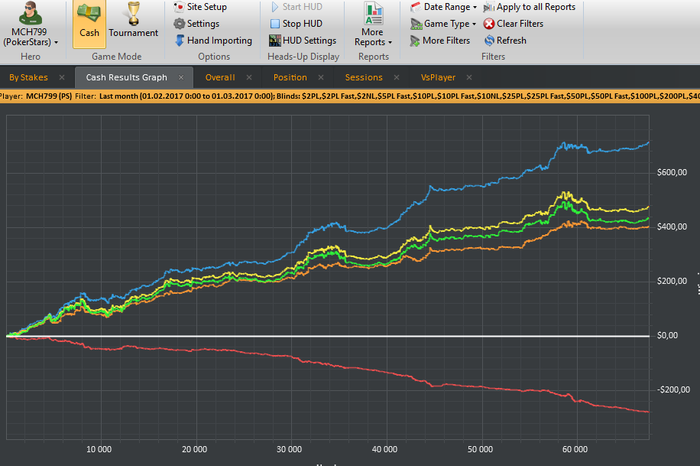Open the hero player dropdown arrow
The width and height of the screenshot is (700, 466).
pyautogui.click(x=56, y=42)
